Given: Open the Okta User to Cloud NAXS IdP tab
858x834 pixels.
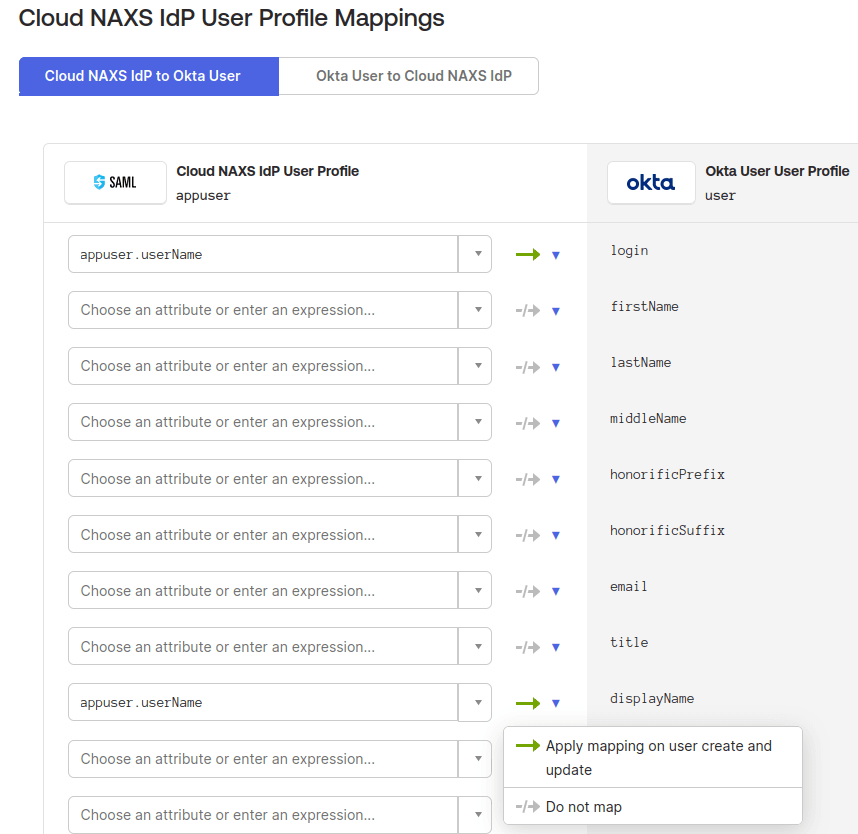Looking at the screenshot, I should 409,76.
